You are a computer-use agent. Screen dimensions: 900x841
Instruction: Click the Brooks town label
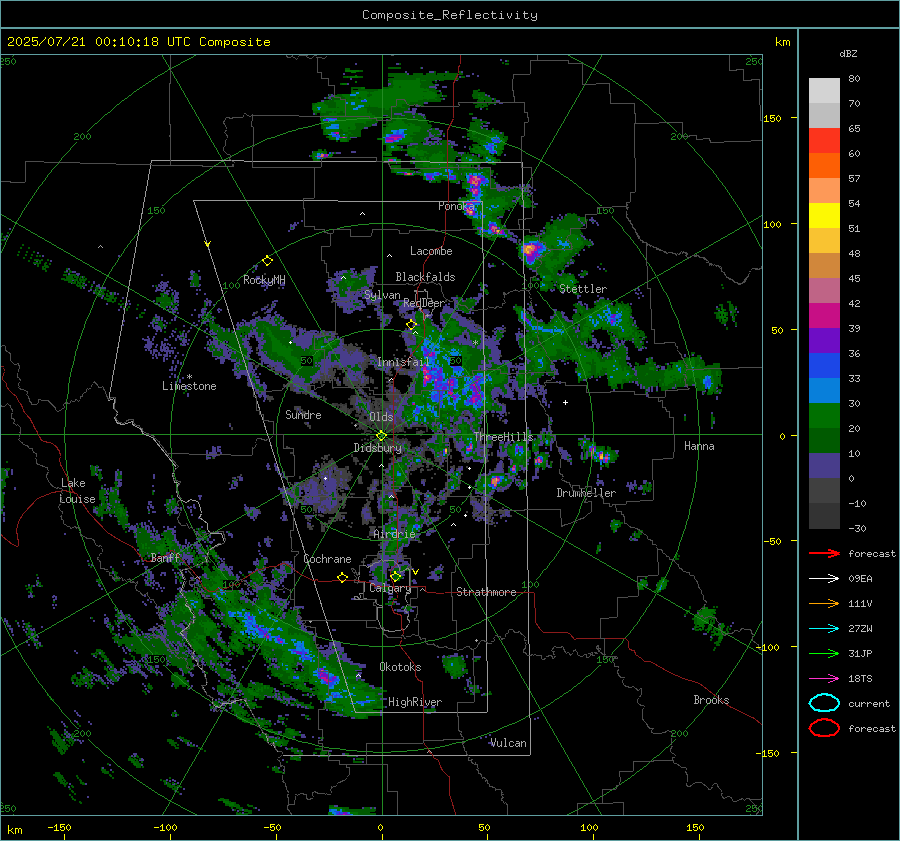pyautogui.click(x=711, y=700)
